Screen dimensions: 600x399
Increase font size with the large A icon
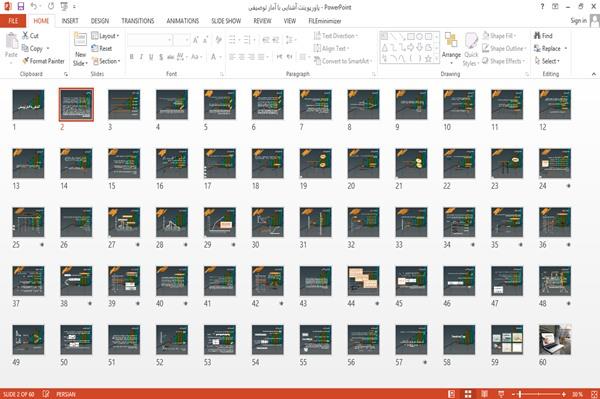coord(196,40)
